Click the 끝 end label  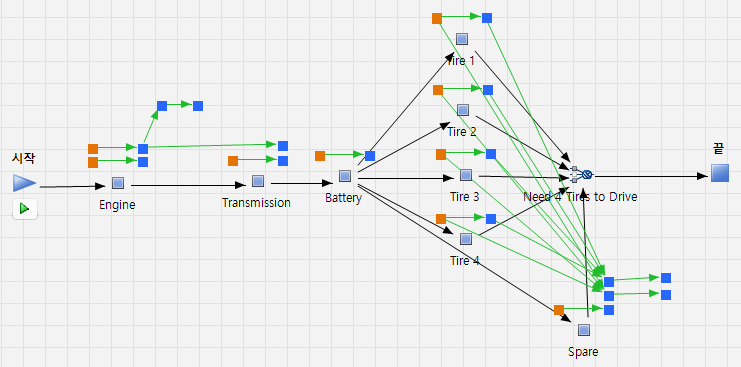click(718, 148)
